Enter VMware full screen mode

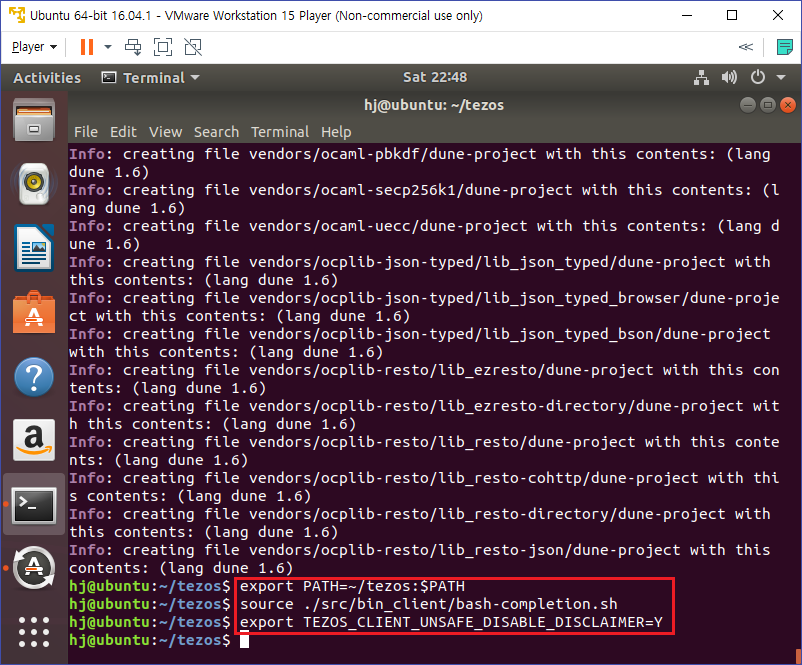pos(163,47)
